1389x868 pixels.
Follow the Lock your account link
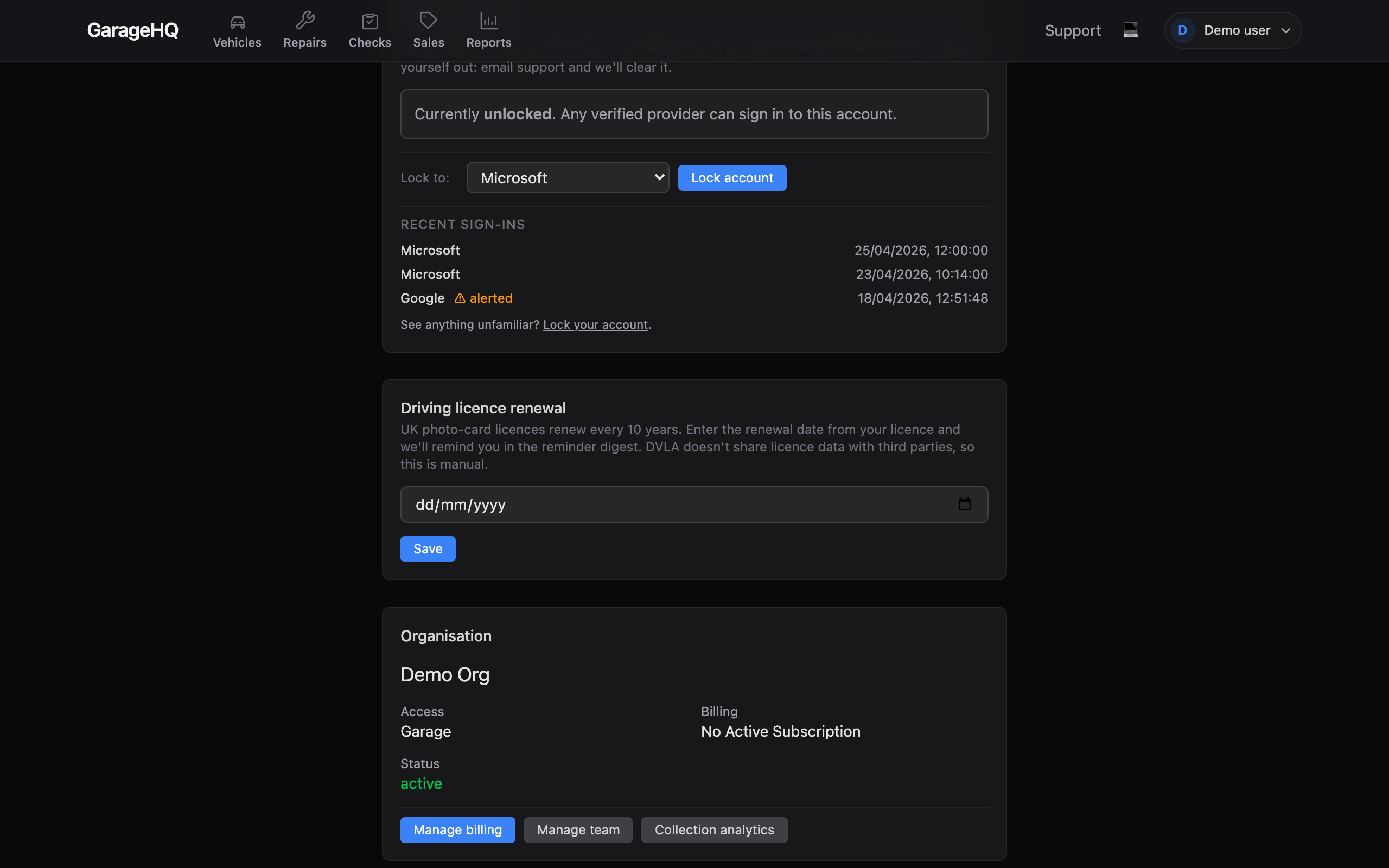click(x=595, y=324)
